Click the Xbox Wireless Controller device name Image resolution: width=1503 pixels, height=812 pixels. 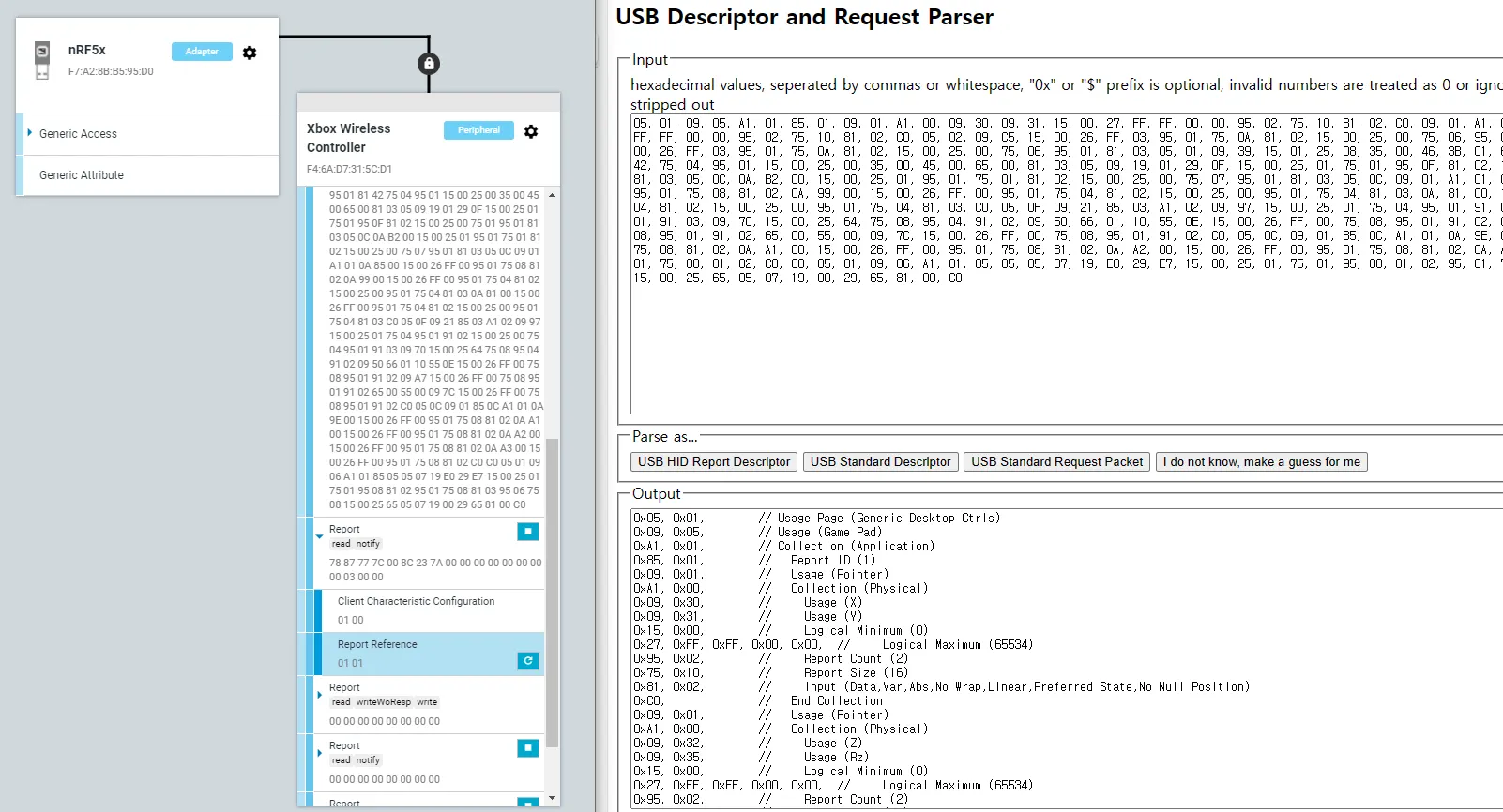click(x=348, y=138)
